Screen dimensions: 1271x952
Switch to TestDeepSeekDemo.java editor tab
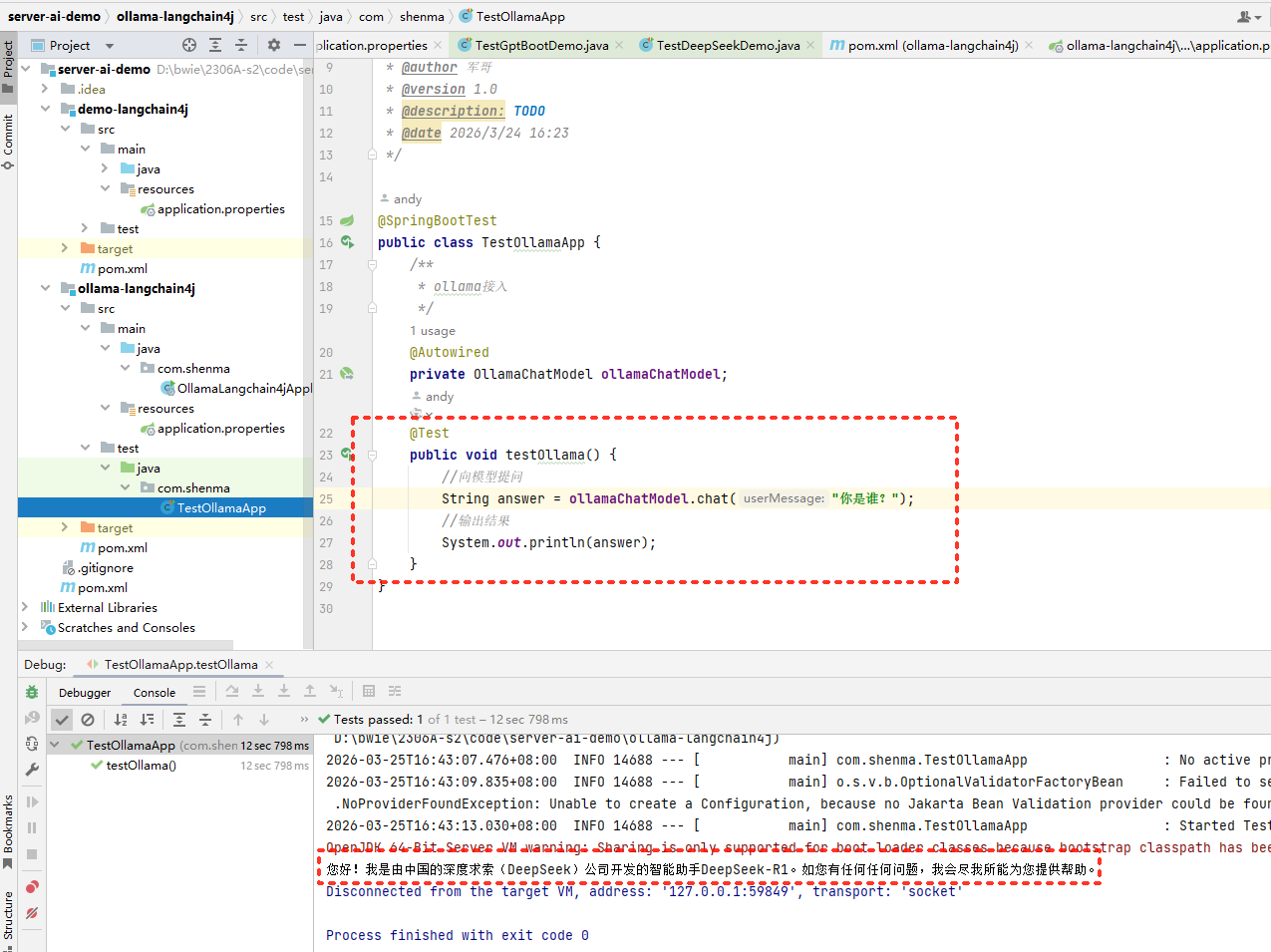coord(728,45)
